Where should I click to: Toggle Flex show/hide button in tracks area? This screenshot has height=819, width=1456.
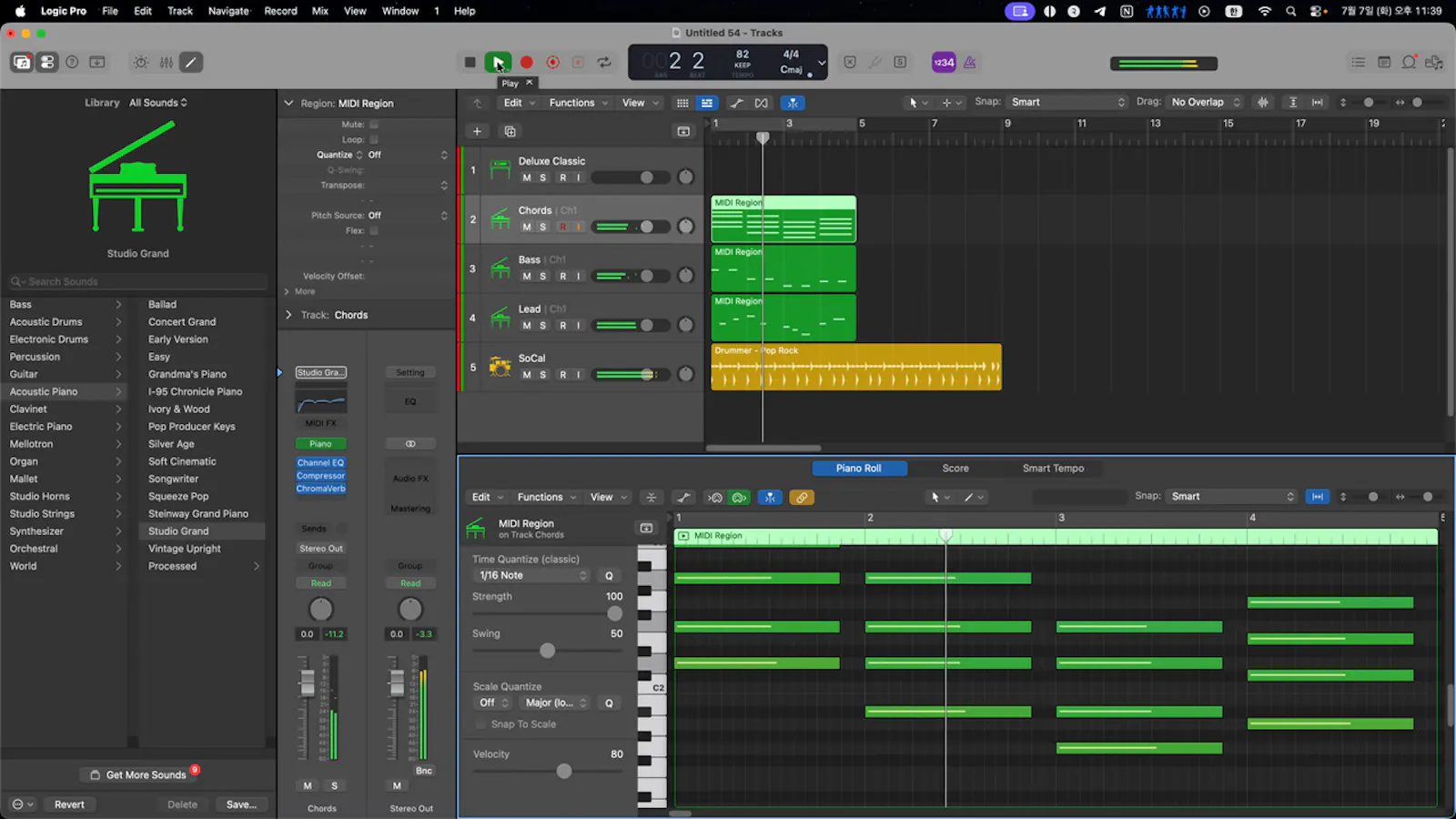(x=762, y=103)
